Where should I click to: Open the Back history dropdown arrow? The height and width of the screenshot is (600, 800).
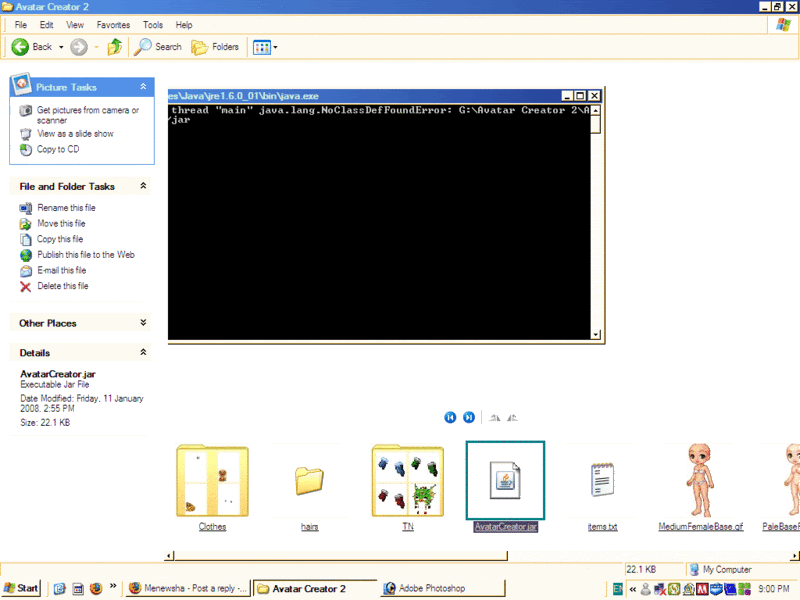[61, 47]
